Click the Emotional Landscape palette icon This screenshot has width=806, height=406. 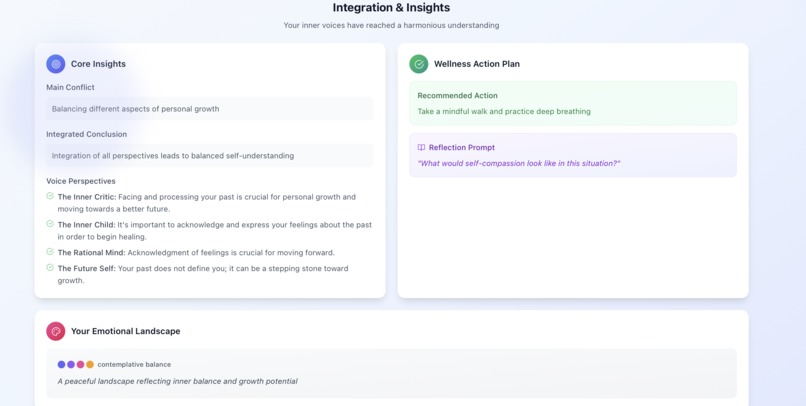(56, 331)
